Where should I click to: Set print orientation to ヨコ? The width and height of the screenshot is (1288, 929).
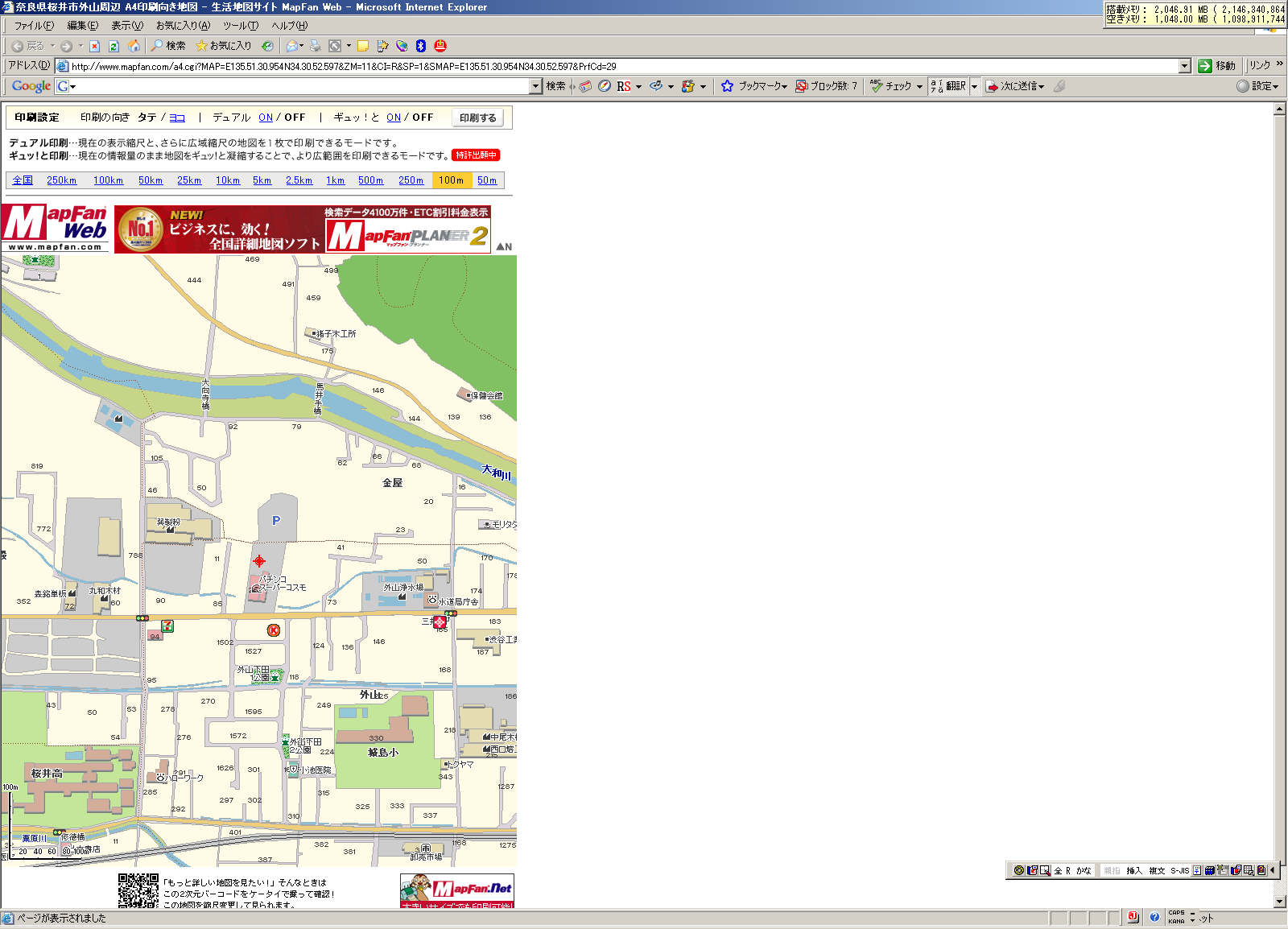(x=177, y=118)
